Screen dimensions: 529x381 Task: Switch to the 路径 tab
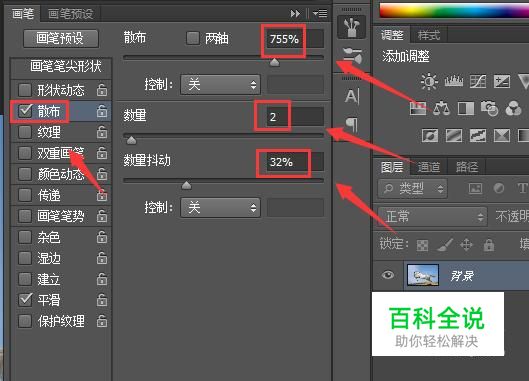pyautogui.click(x=467, y=167)
